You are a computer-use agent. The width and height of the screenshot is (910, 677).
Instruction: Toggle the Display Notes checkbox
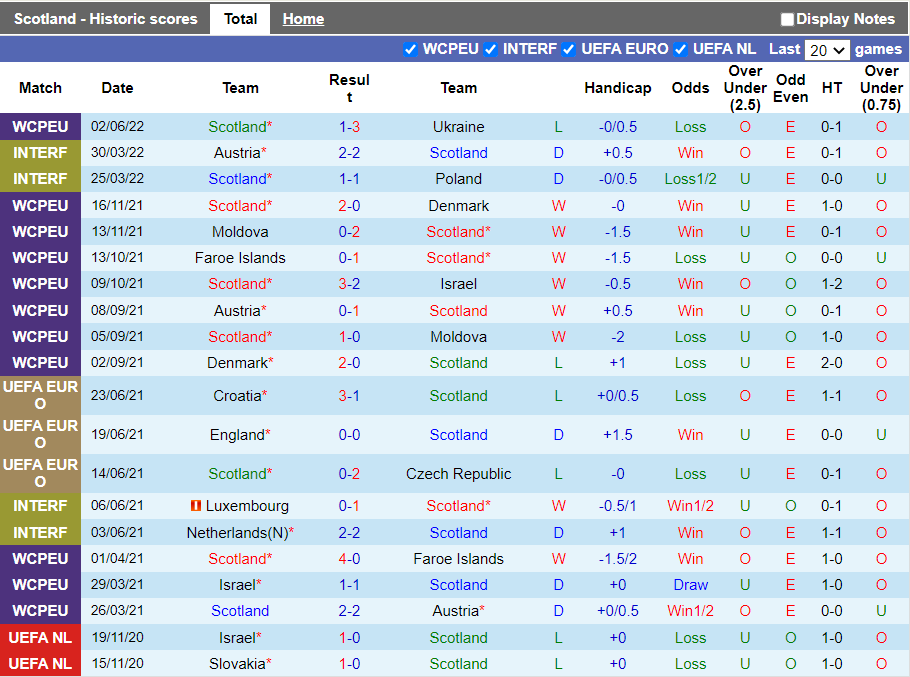pos(786,19)
